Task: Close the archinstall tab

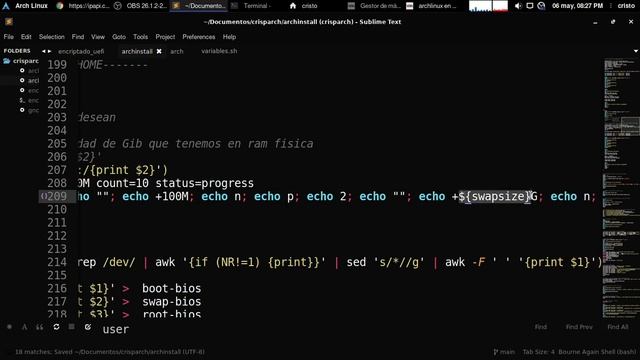Action: point(159,51)
